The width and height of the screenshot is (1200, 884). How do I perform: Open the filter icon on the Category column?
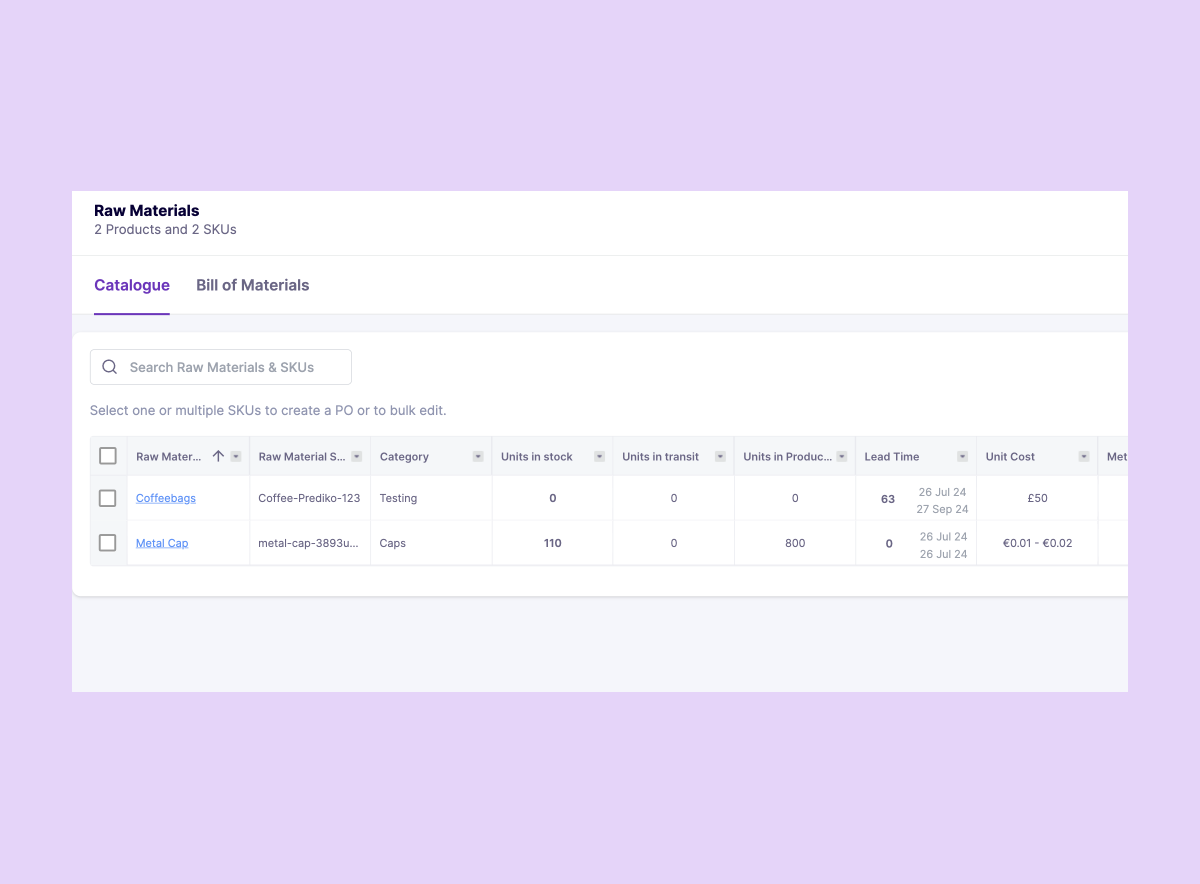[477, 456]
